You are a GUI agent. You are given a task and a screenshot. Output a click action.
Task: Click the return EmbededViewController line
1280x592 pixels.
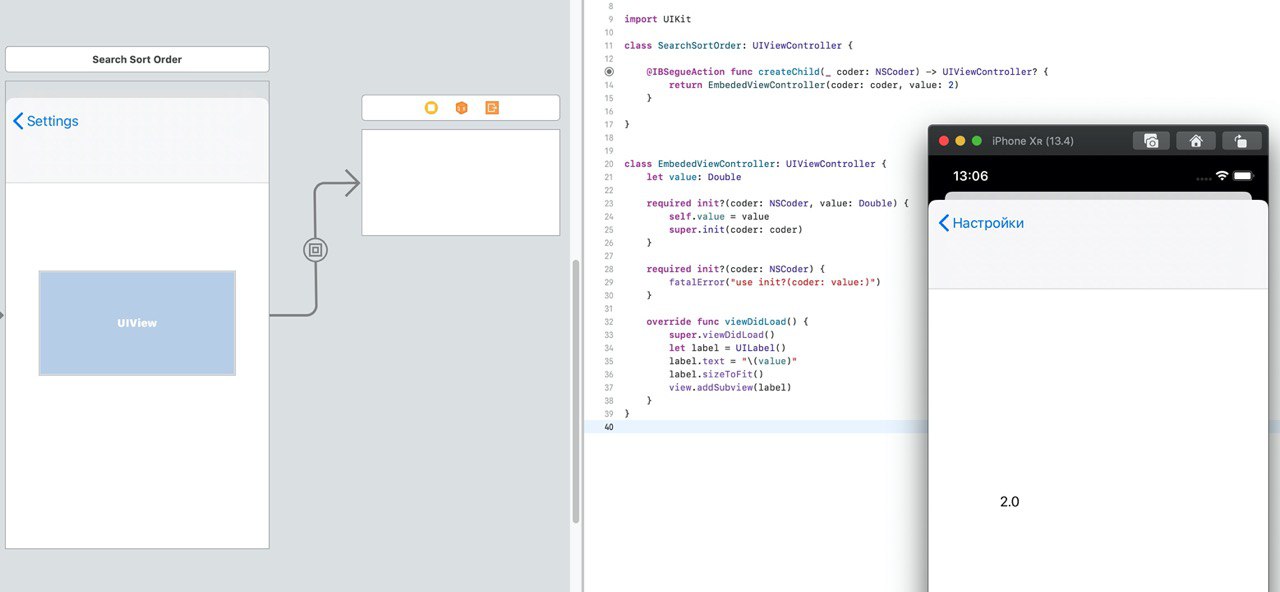(814, 85)
